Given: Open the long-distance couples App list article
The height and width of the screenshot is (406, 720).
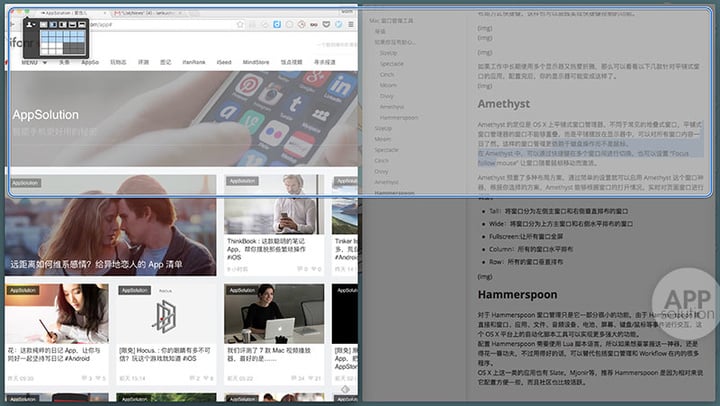Looking at the screenshot, I should pyautogui.click(x=96, y=265).
